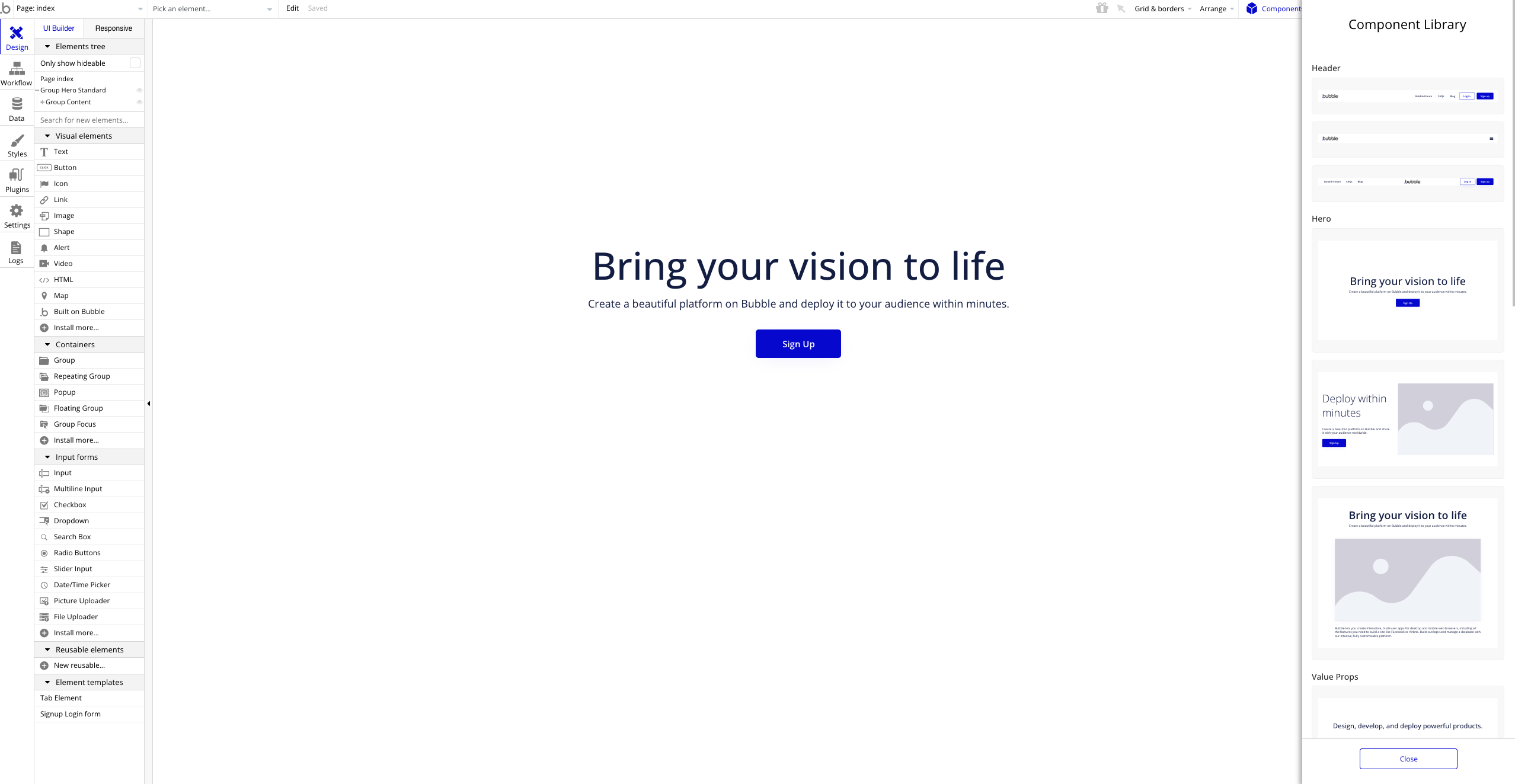Open the Data panel icon

point(15,112)
